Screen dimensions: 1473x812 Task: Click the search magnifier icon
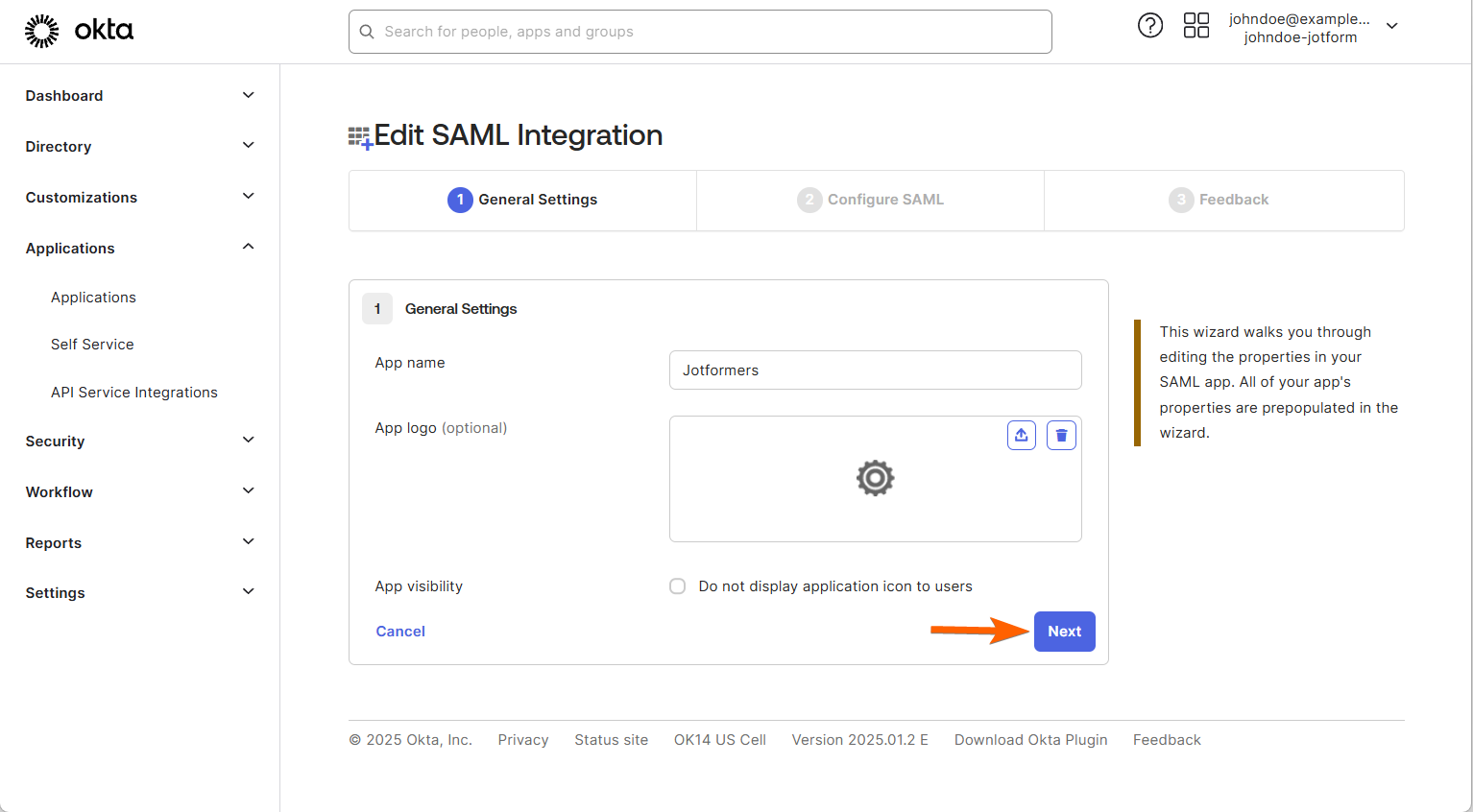point(367,32)
